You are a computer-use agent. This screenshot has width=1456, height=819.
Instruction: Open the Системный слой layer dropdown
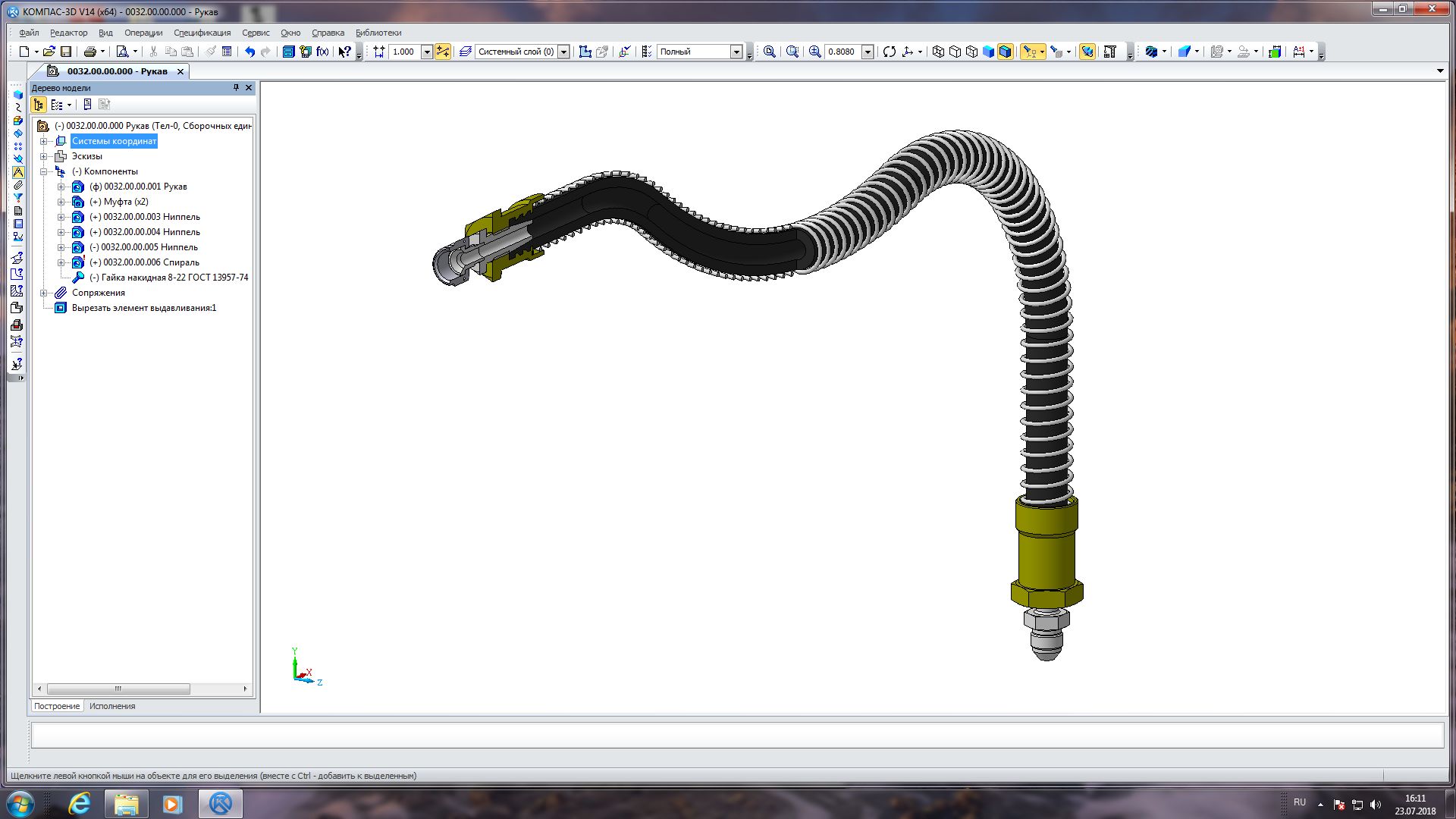point(563,52)
